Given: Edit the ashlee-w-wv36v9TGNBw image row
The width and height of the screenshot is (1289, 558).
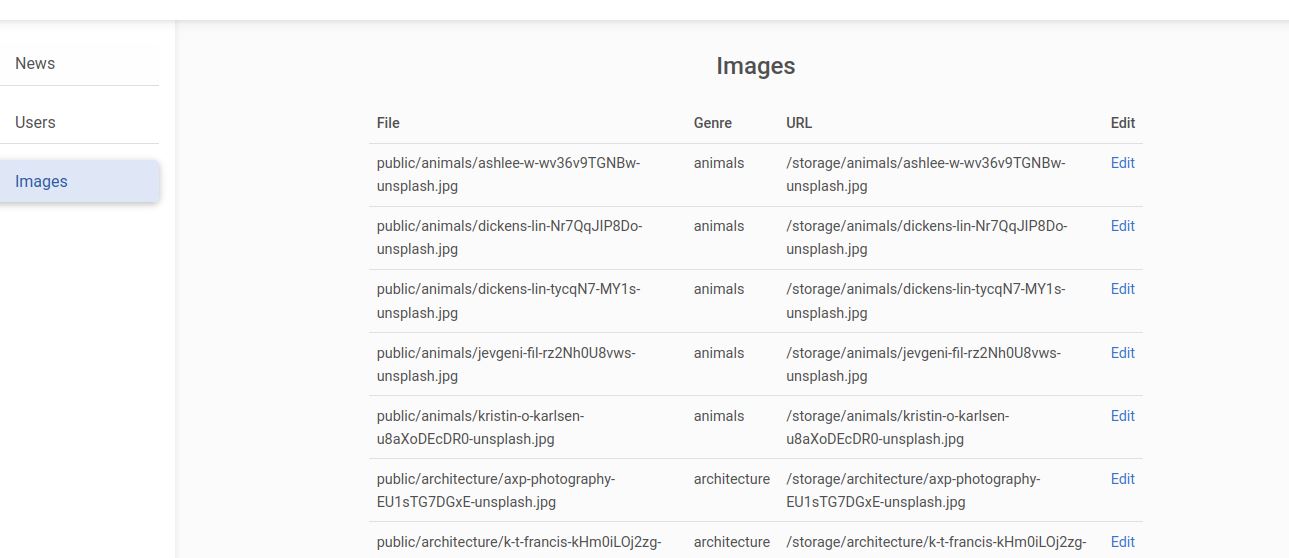Looking at the screenshot, I should pos(1122,163).
